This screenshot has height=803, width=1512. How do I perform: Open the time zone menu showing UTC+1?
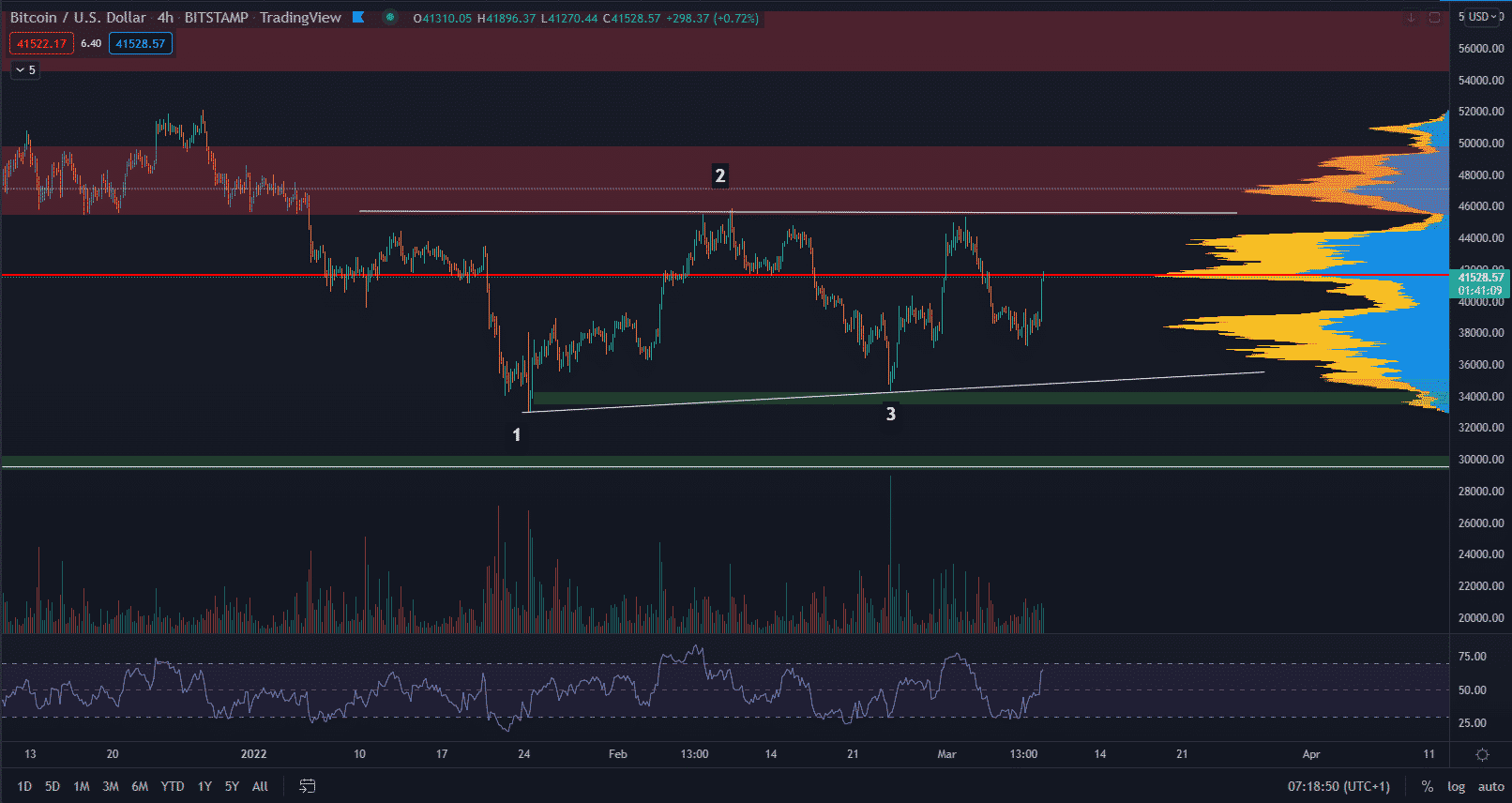1338,786
